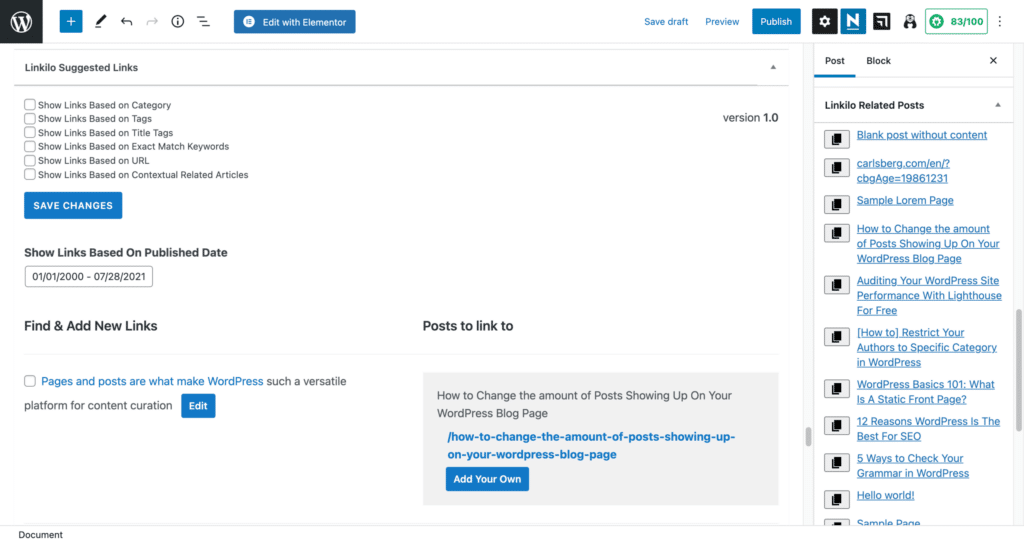Open the list view outline
The width and height of the screenshot is (1024, 543).
[204, 22]
